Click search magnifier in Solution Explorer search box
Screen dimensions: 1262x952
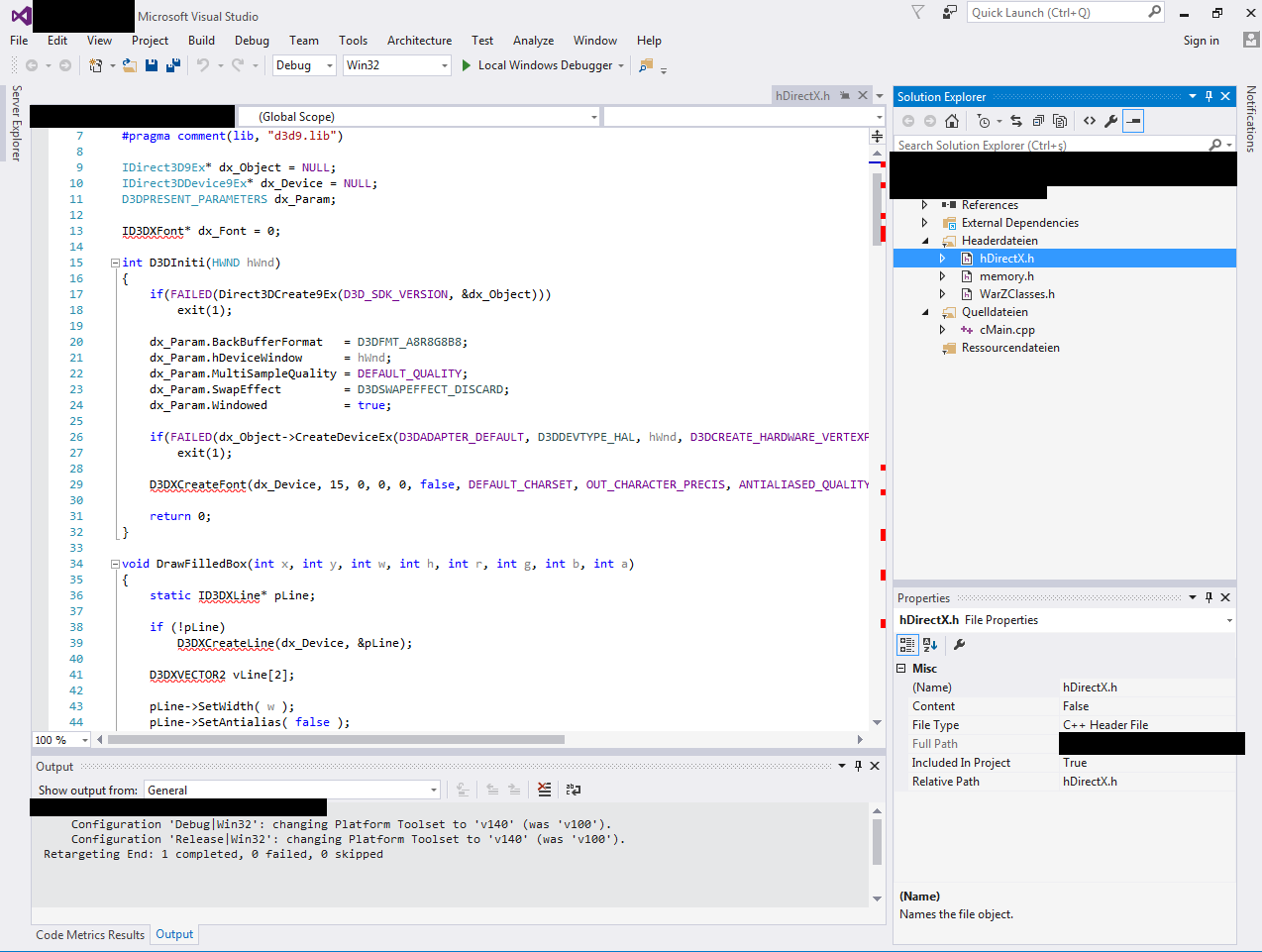click(1215, 145)
